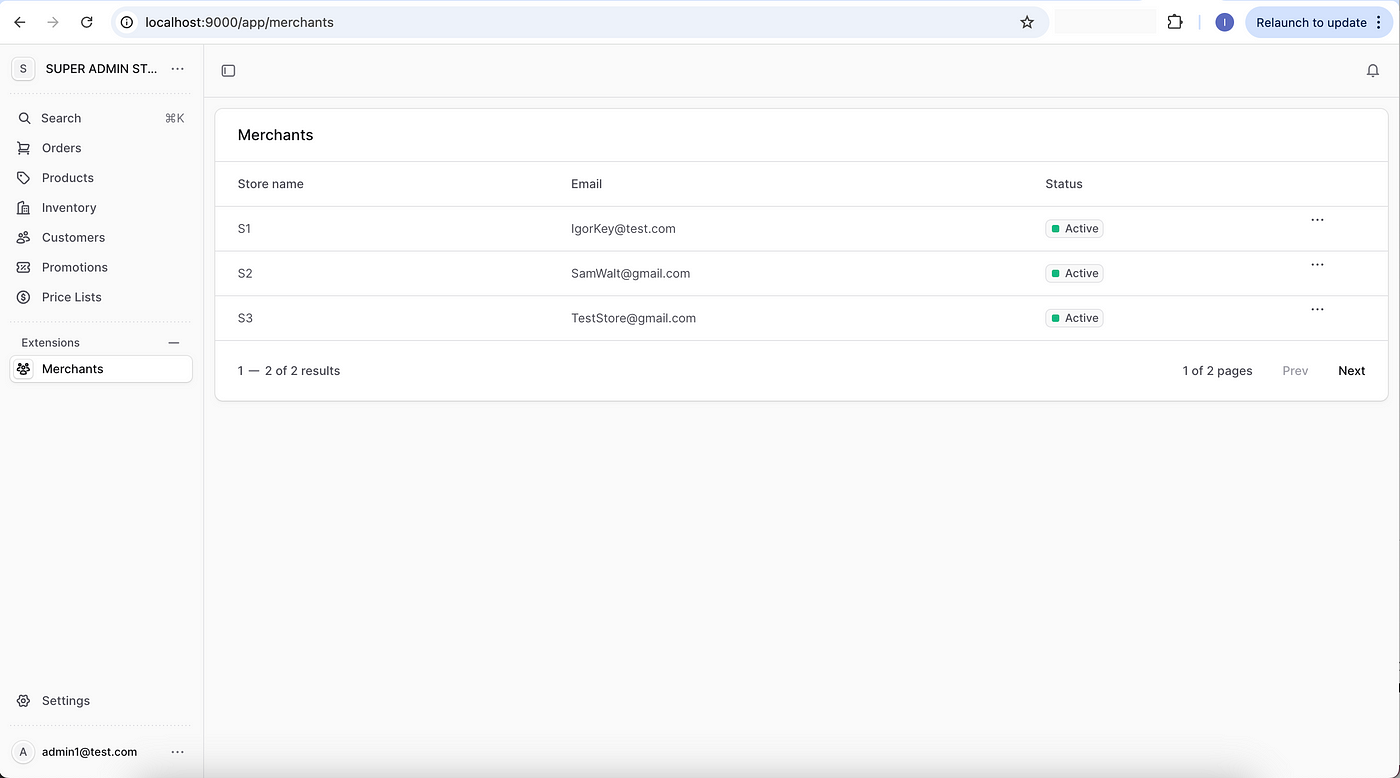Go to Customers in the sidebar
The height and width of the screenshot is (778, 1400).
click(101, 238)
